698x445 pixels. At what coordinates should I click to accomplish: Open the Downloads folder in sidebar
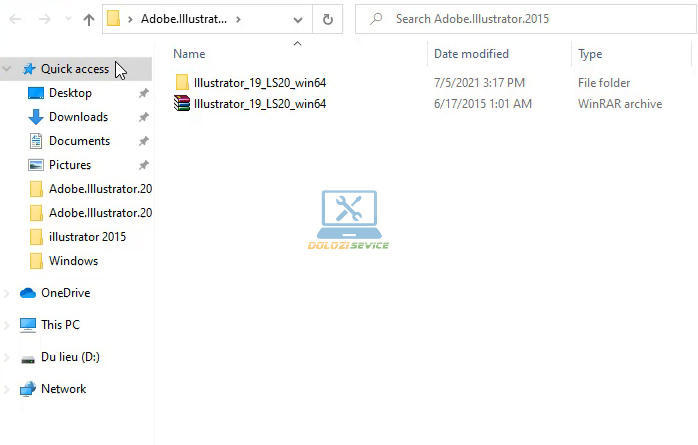pyautogui.click(x=78, y=117)
